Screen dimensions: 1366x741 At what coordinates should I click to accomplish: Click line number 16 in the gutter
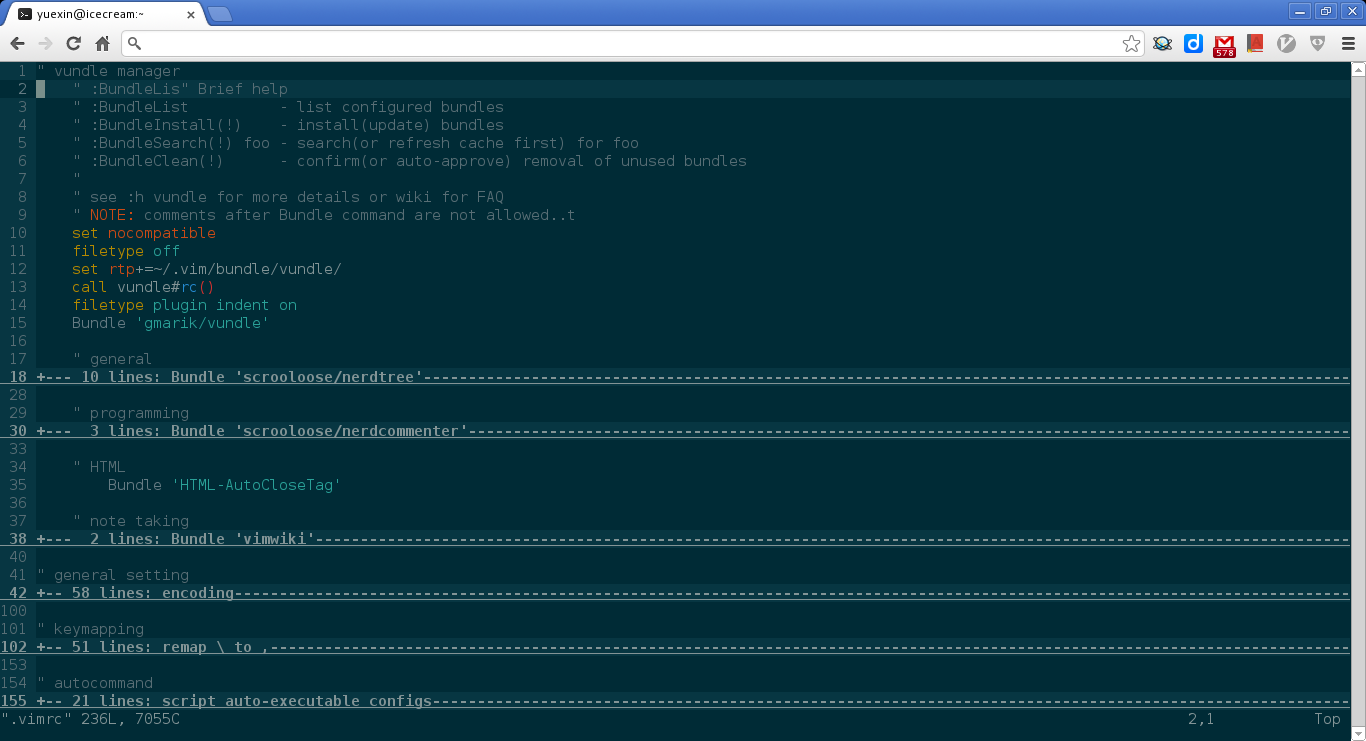(x=18, y=341)
